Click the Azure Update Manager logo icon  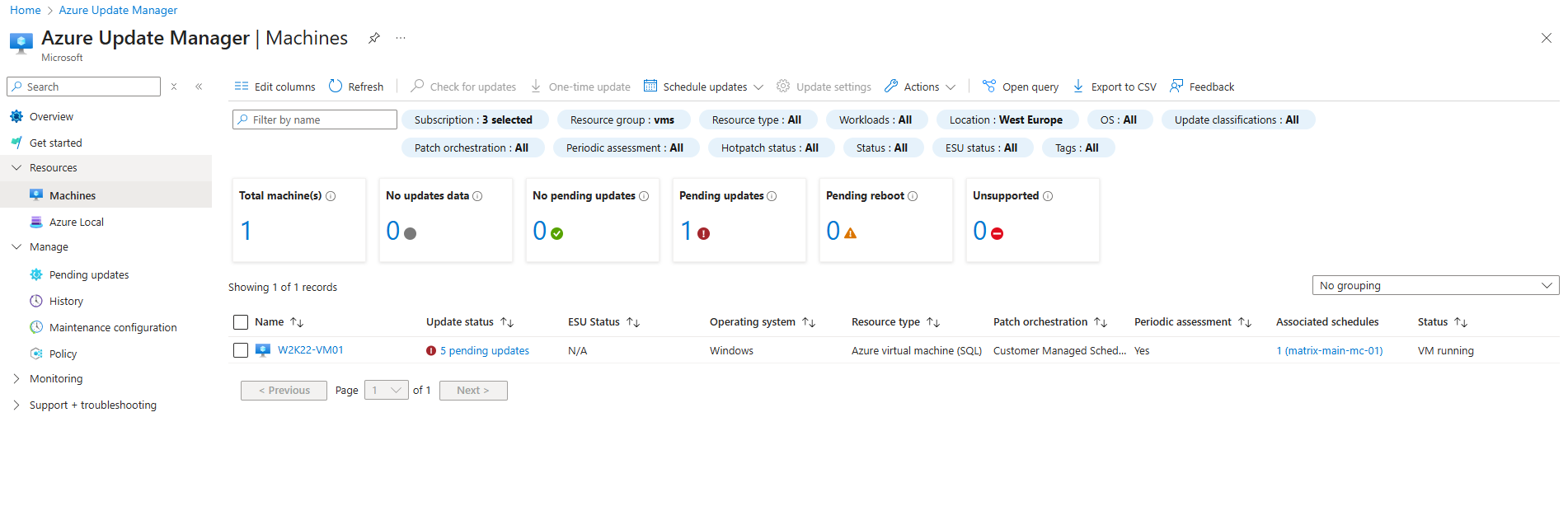(21, 43)
